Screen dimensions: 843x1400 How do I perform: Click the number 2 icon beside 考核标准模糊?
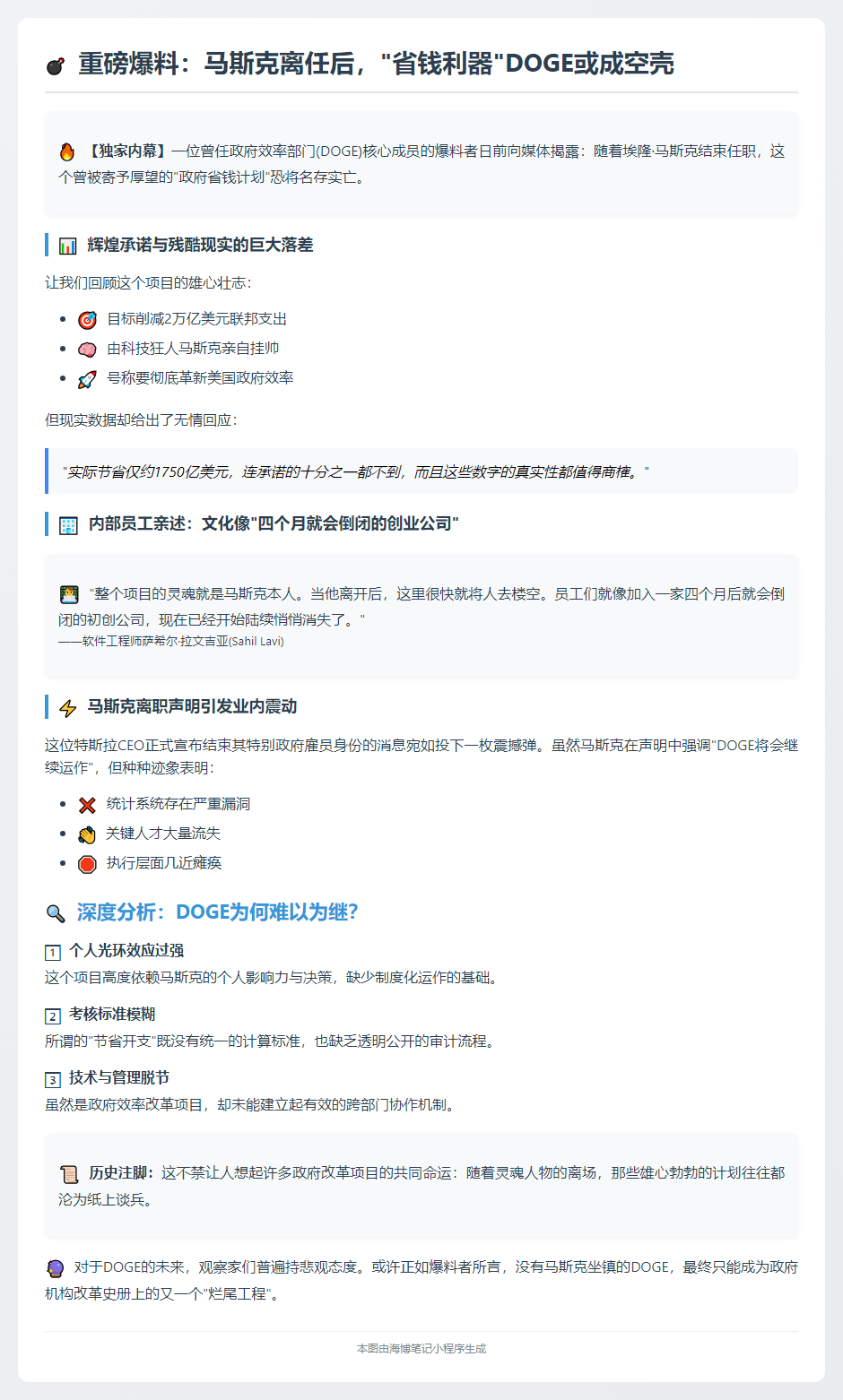pyautogui.click(x=53, y=1015)
